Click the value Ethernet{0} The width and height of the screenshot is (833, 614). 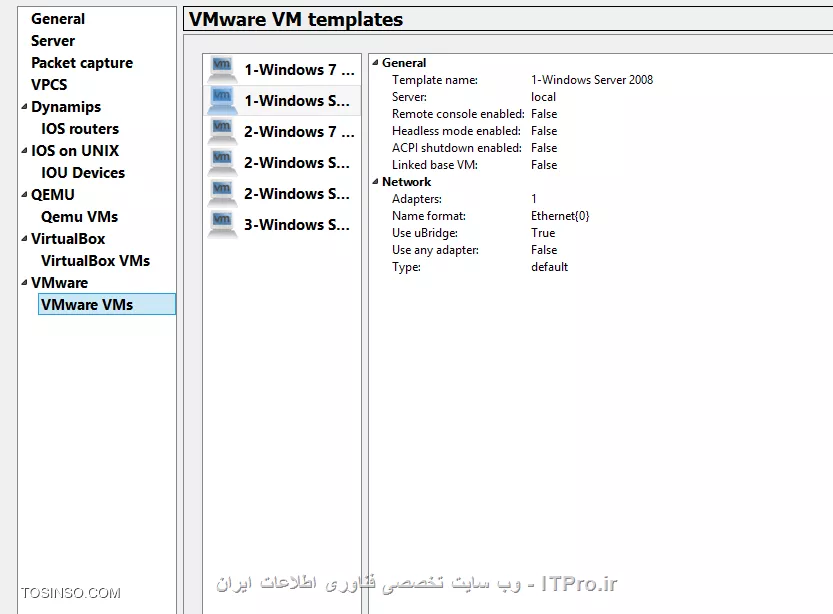pos(560,216)
